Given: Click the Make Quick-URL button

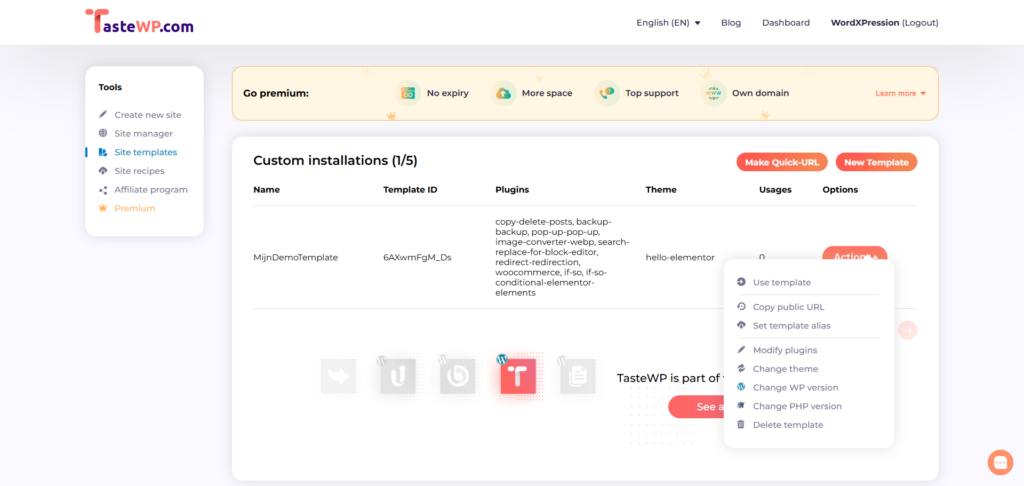Looking at the screenshot, I should pos(782,162).
